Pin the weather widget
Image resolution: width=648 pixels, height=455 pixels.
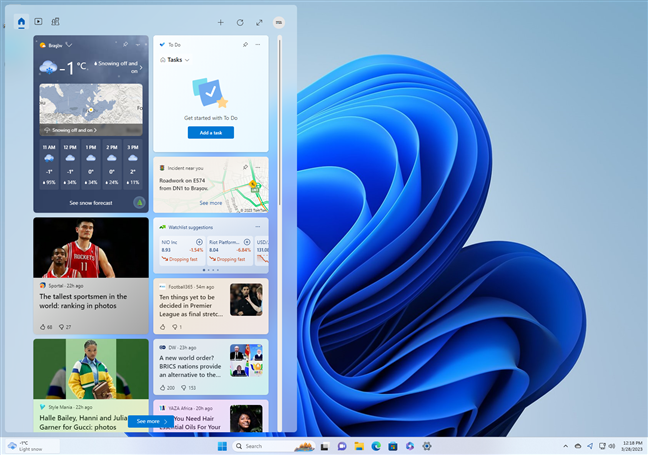pyautogui.click(x=125, y=44)
